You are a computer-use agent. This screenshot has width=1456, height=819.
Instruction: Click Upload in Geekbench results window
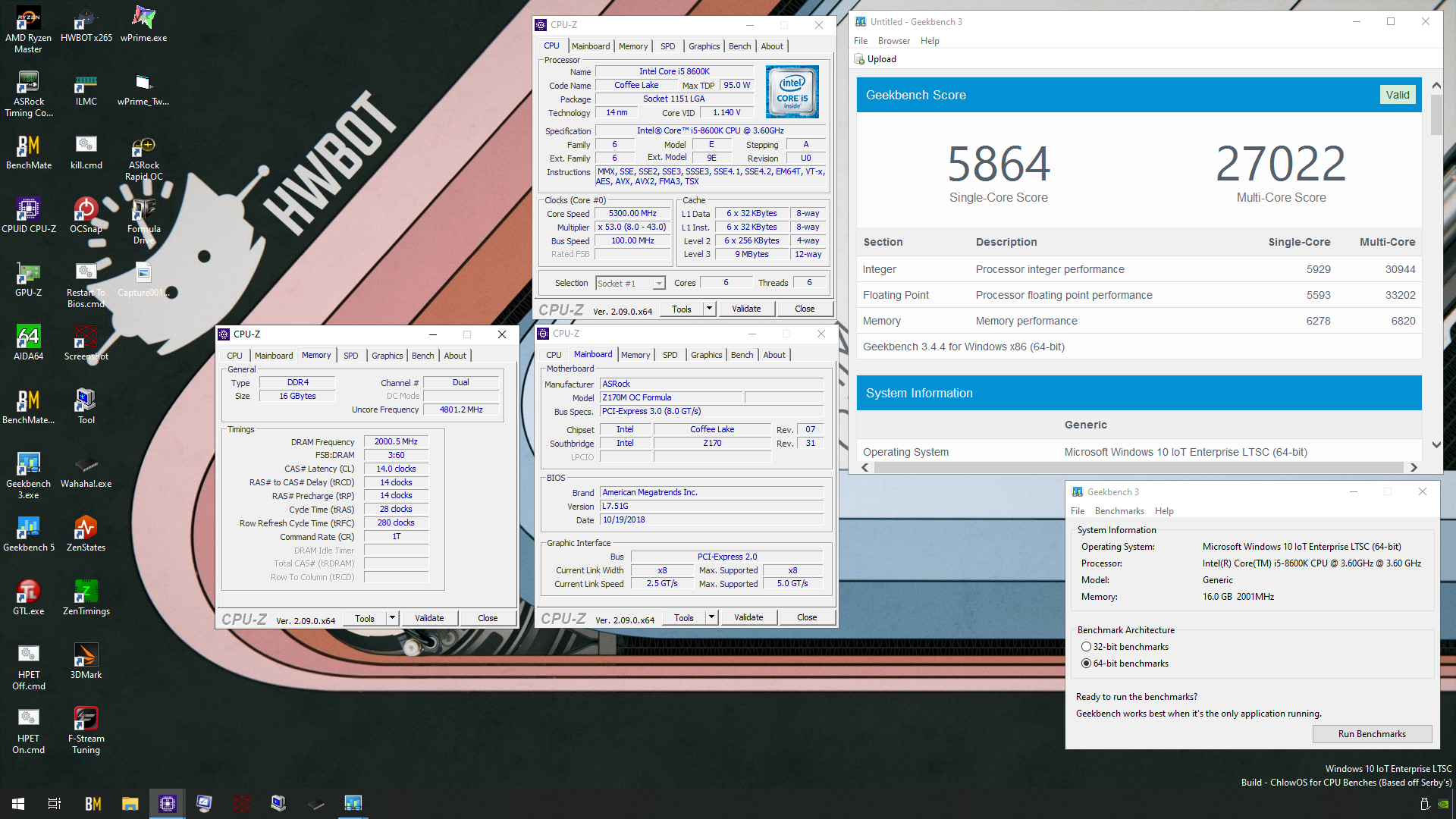click(875, 59)
